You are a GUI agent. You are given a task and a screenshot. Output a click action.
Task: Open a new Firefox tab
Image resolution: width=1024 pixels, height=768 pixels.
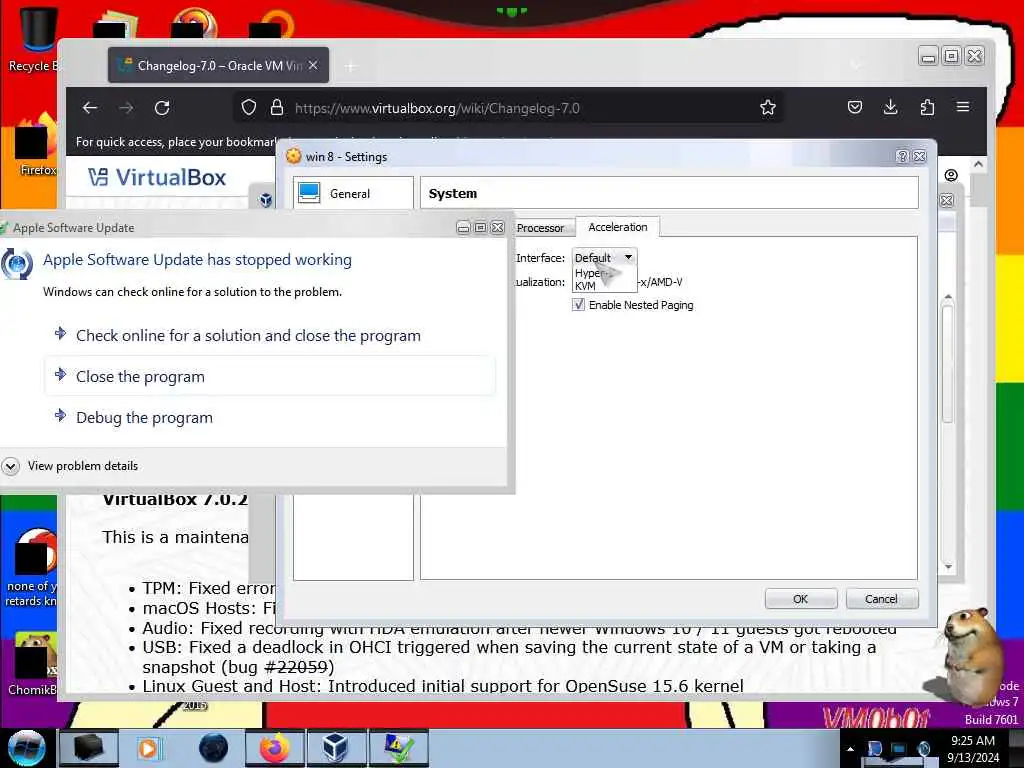tap(351, 66)
